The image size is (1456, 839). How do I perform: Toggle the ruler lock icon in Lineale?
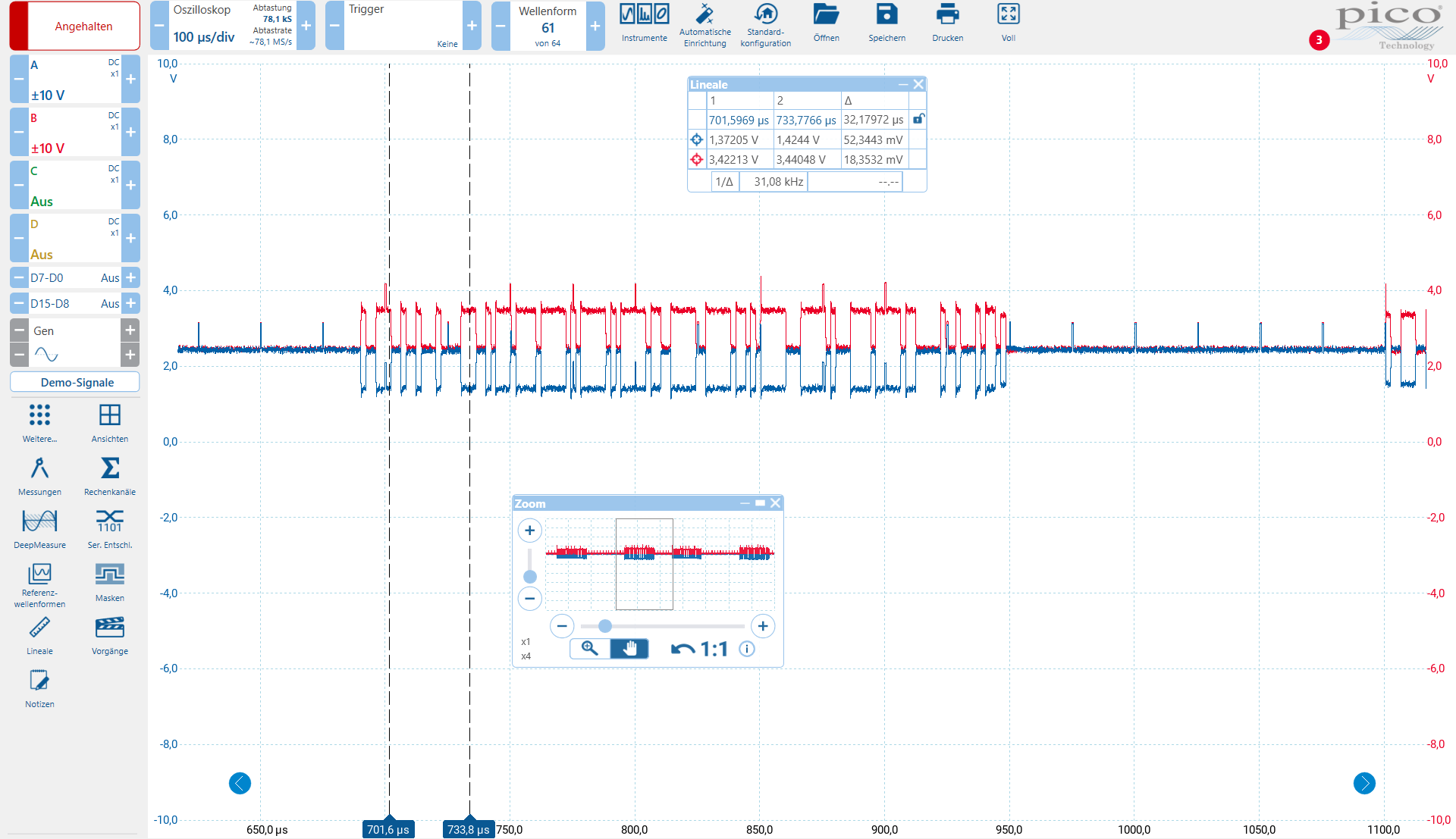[x=918, y=119]
